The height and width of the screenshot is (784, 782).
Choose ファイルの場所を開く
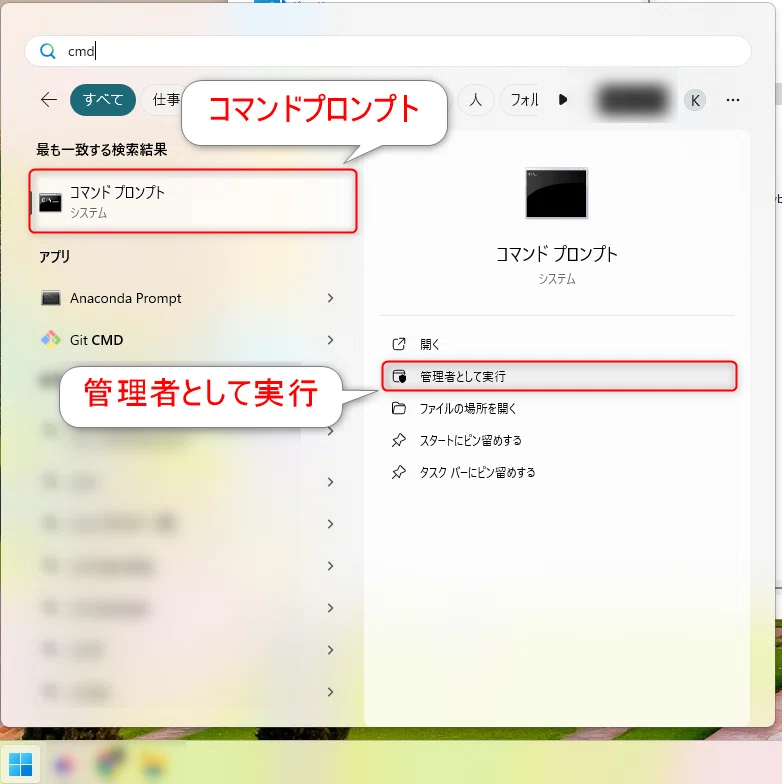tap(558, 408)
